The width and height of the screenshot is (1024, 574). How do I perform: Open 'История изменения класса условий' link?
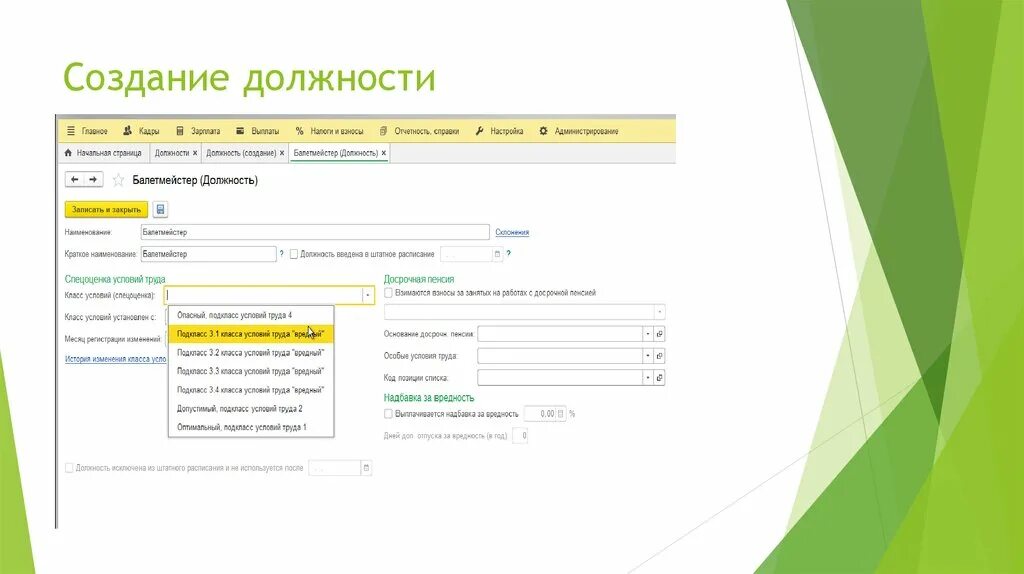coord(116,359)
